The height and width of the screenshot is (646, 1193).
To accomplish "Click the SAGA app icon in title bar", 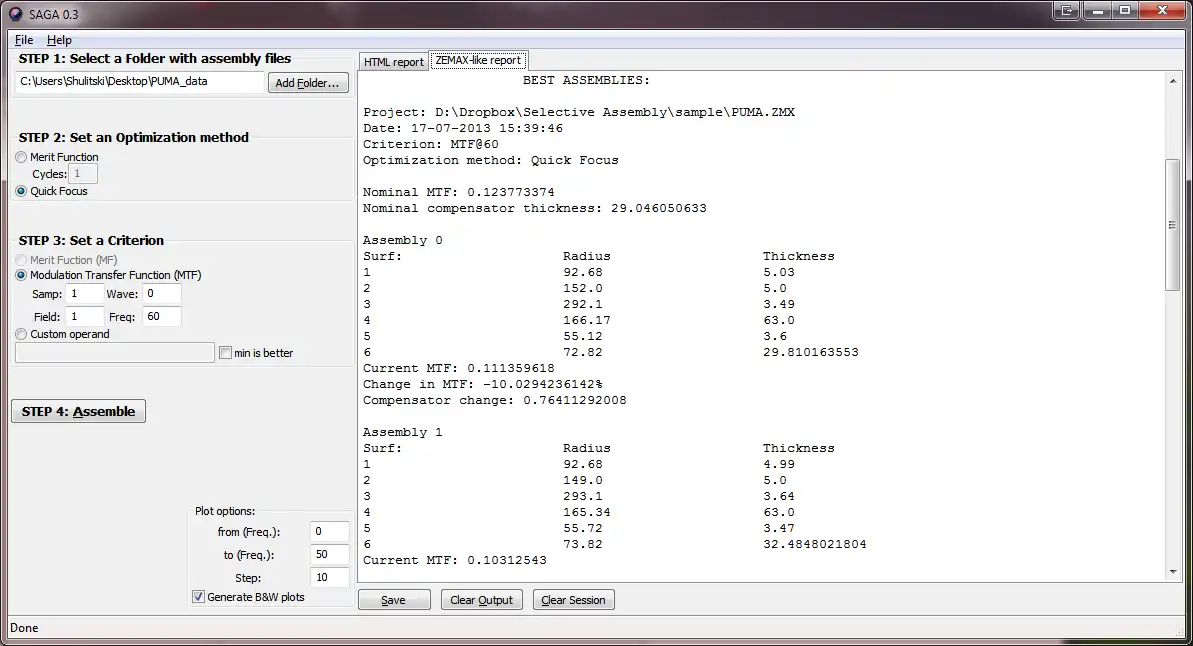I will (15, 14).
